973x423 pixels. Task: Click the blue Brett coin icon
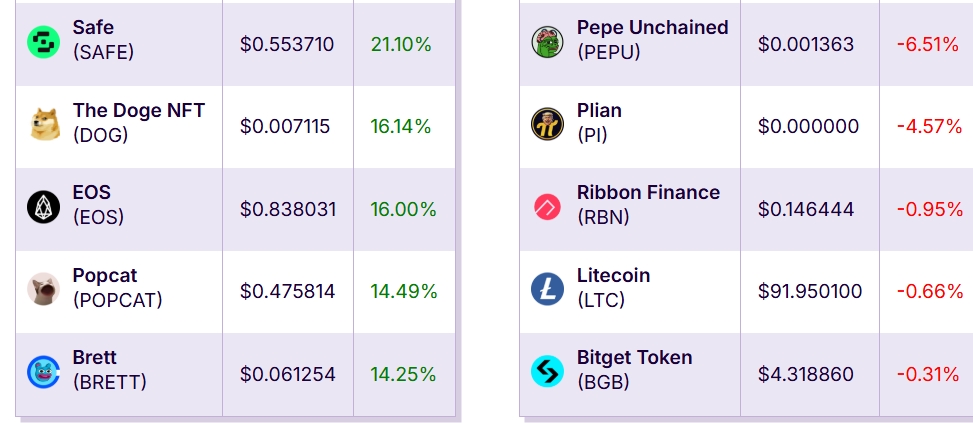(x=43, y=372)
